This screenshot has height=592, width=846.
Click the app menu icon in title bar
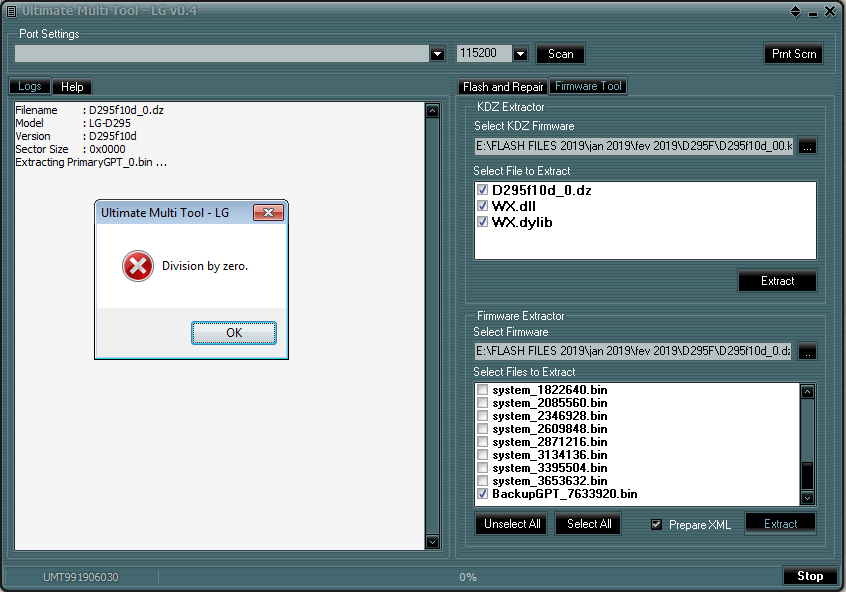(11, 11)
